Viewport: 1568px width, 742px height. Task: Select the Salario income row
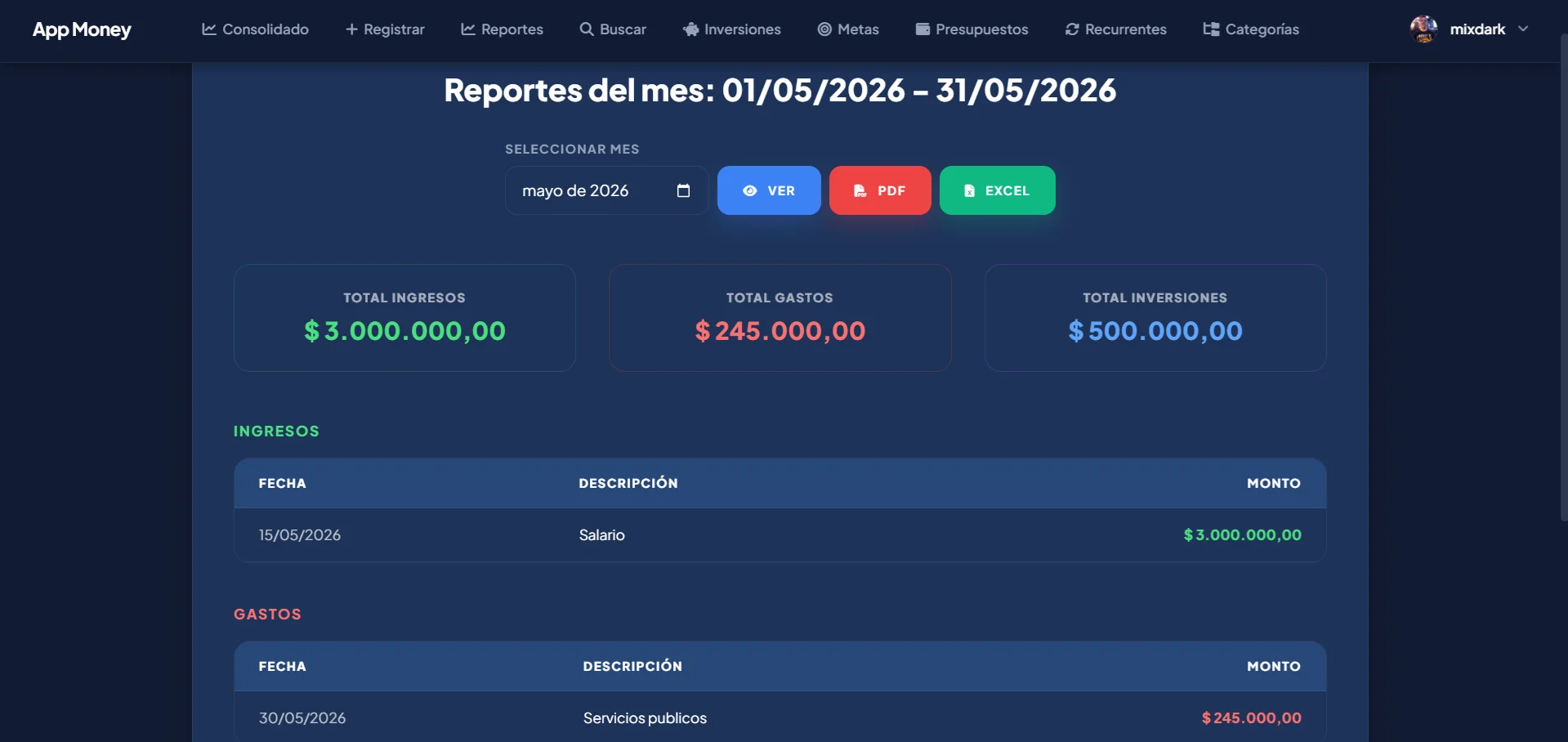[780, 535]
